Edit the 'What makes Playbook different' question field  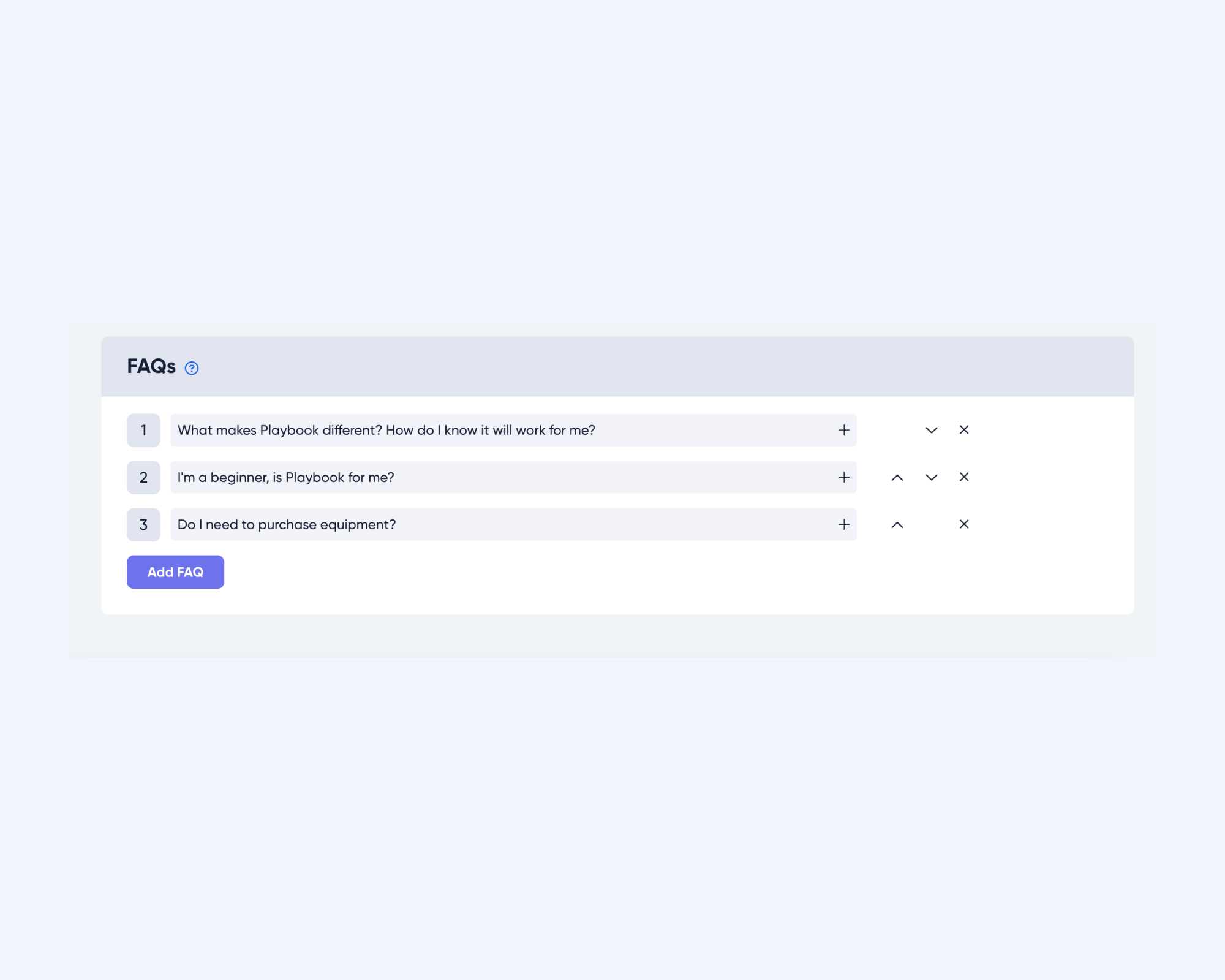[513, 430]
